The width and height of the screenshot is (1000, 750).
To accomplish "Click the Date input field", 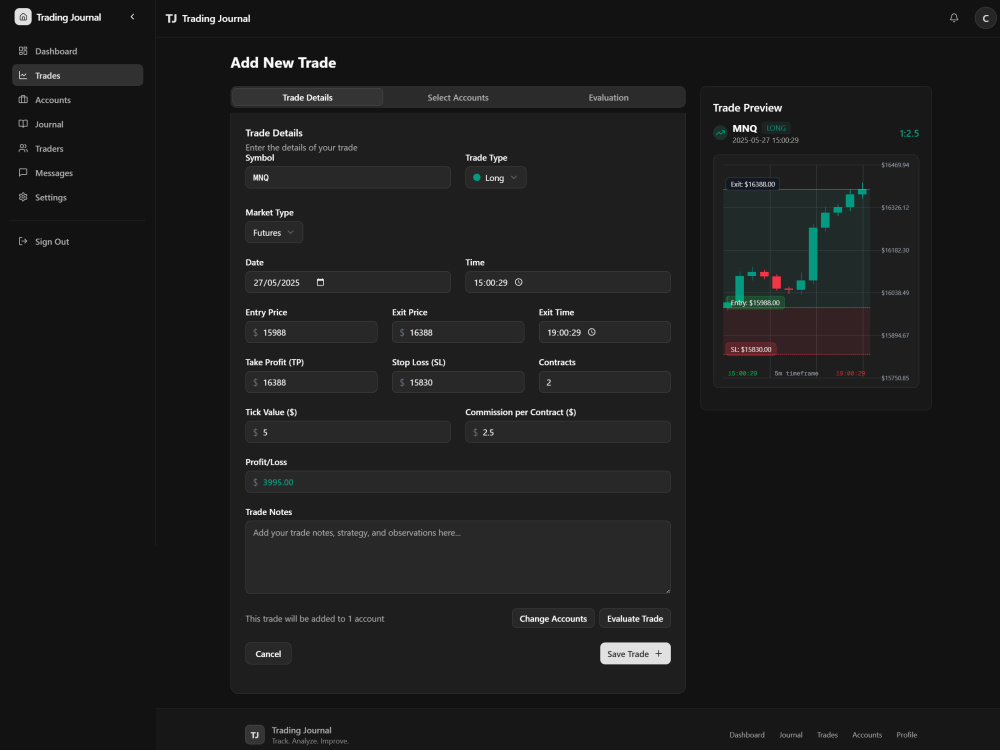I will point(348,282).
